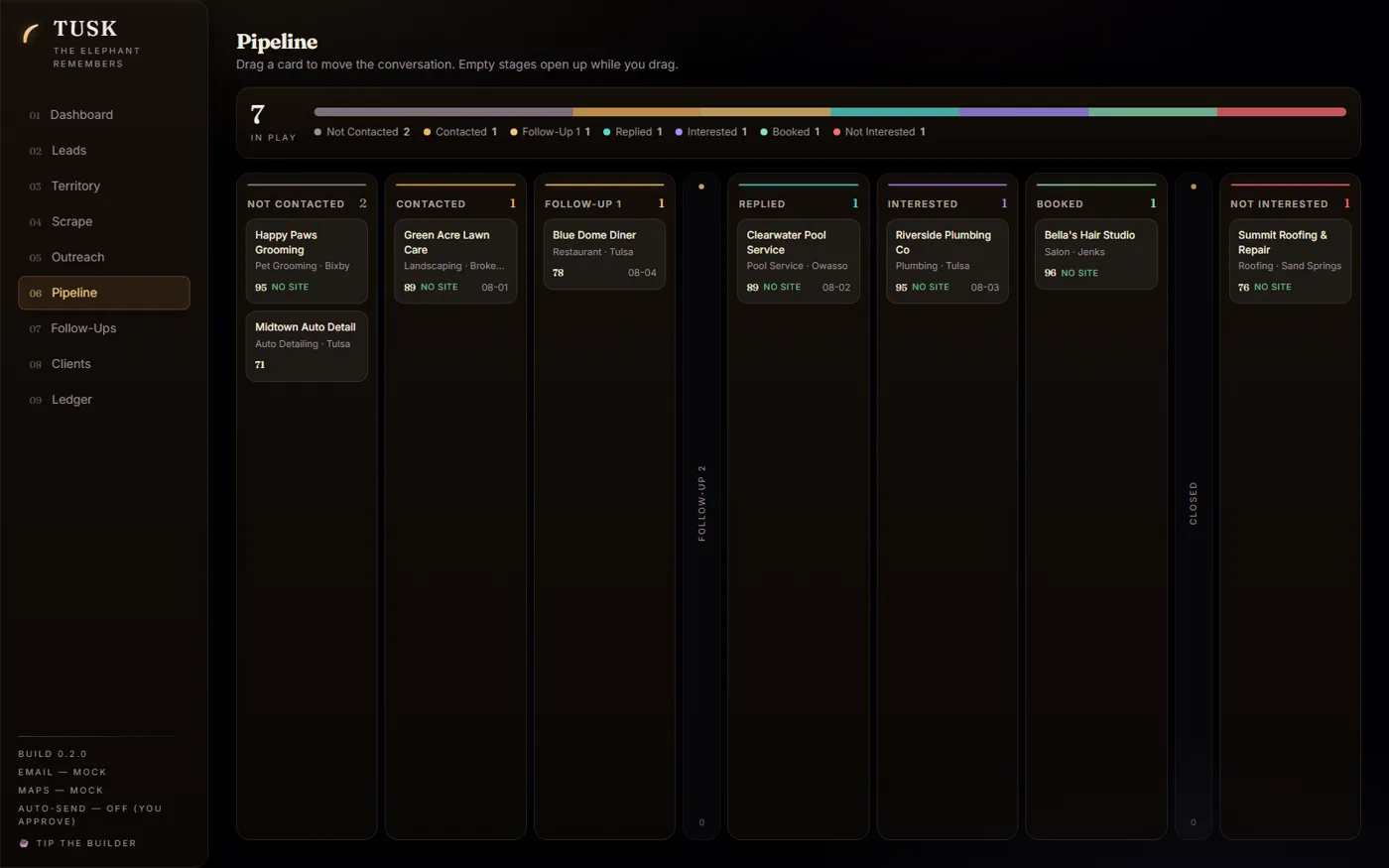This screenshot has height=868, width=1389.
Task: Click the red Not Interested bar segment
Action: (1282, 112)
